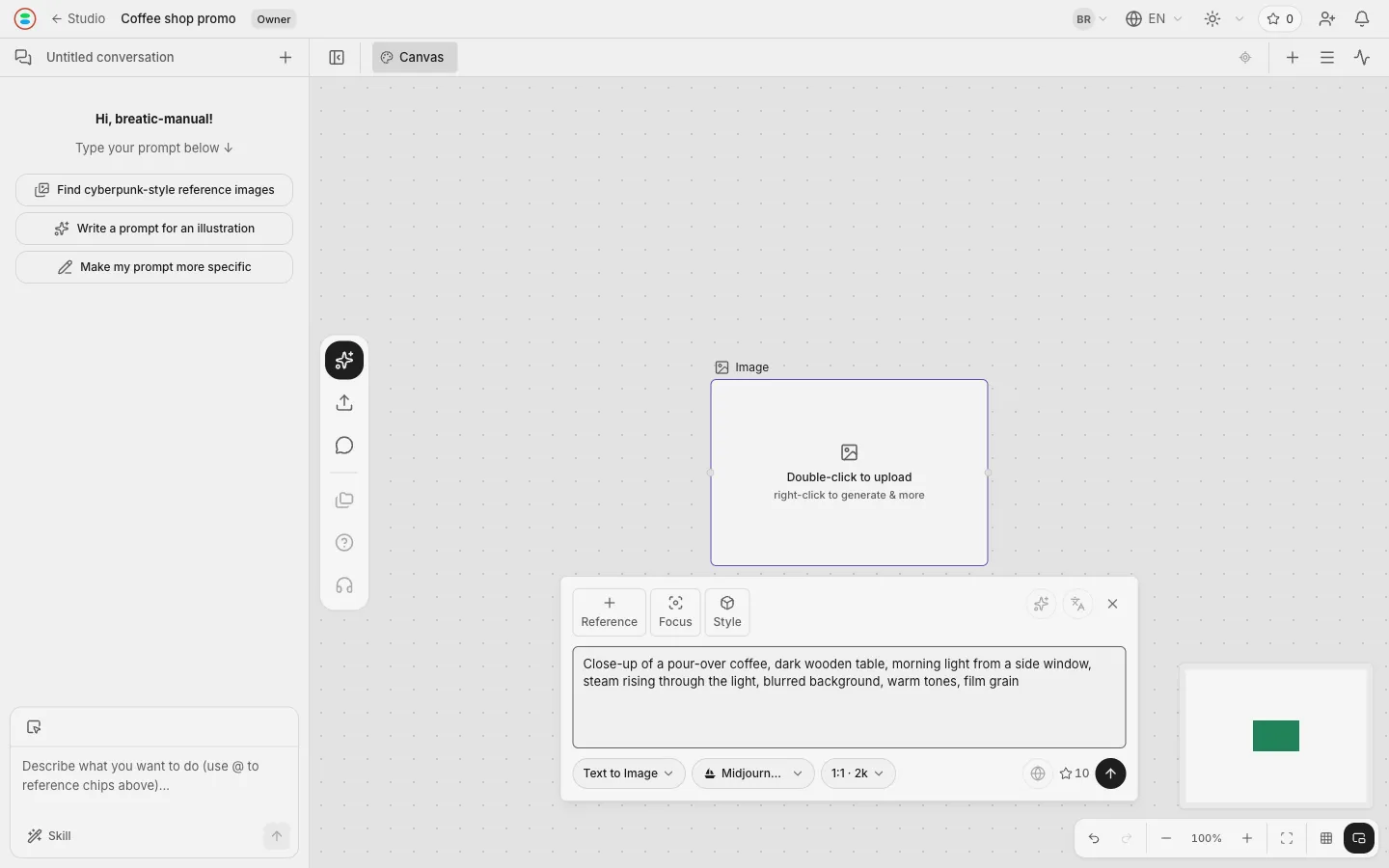Redo the canvas action
This screenshot has height=868, width=1389.
1127,838
